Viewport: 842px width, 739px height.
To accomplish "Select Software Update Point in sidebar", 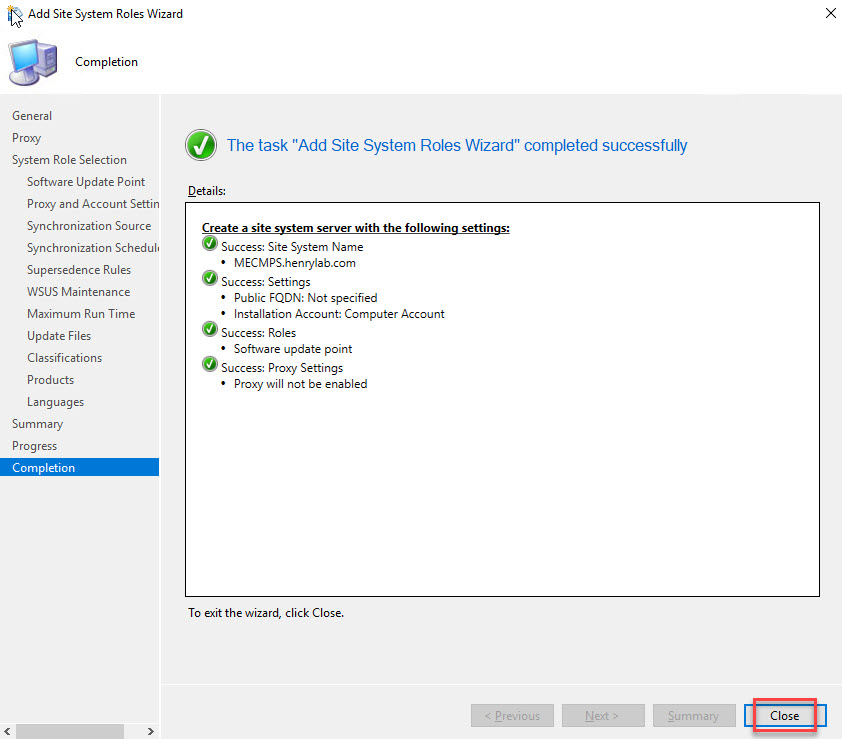I will tap(86, 182).
